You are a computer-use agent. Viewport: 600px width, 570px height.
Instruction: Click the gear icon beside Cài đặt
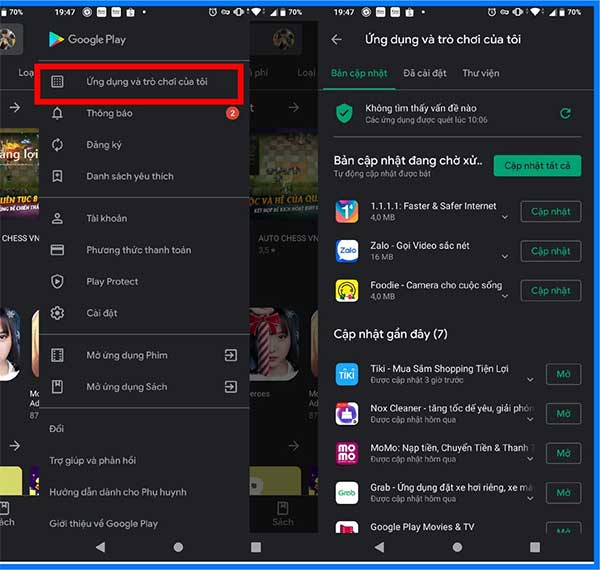(x=57, y=313)
